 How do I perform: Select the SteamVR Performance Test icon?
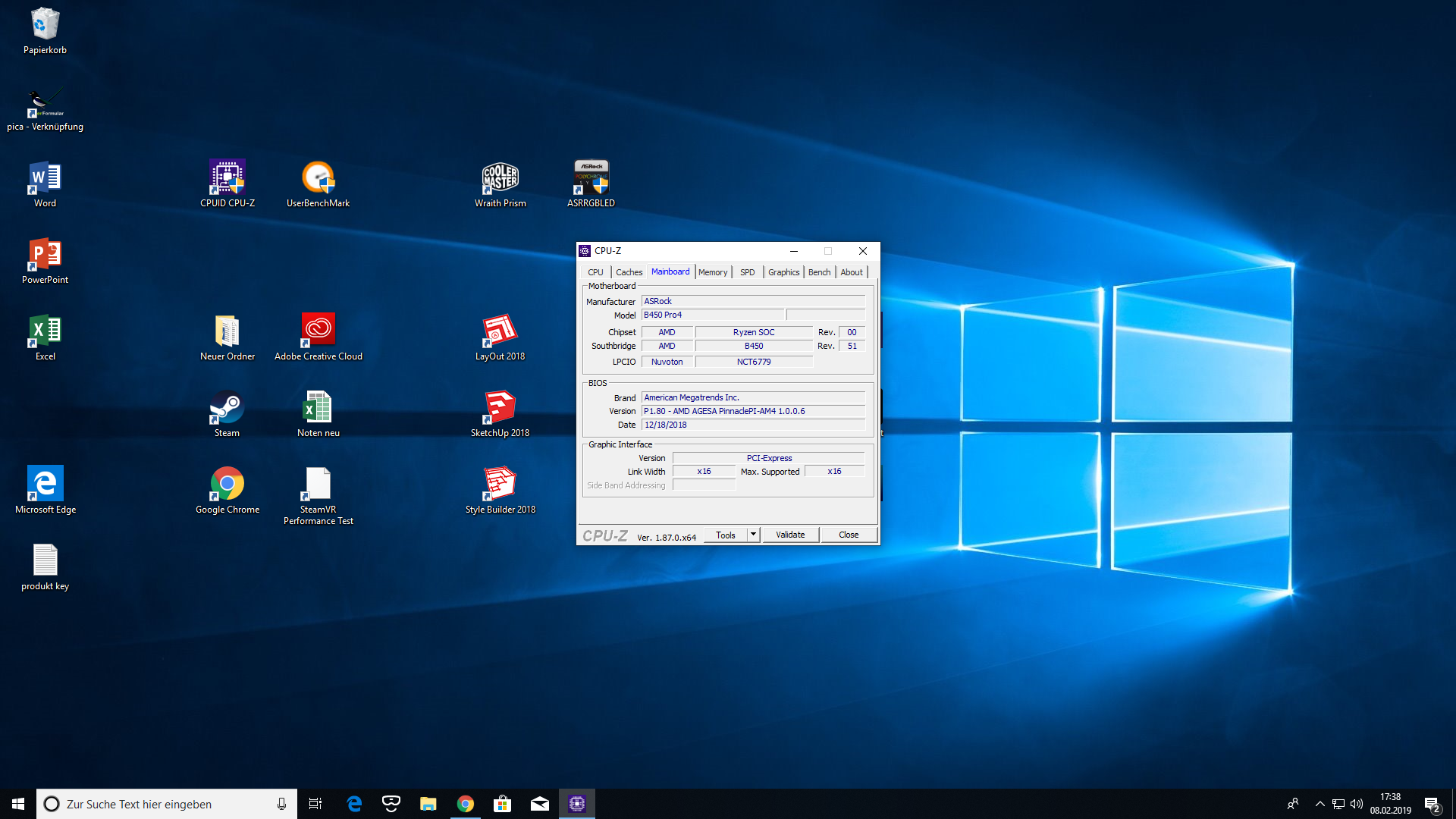[x=318, y=497]
